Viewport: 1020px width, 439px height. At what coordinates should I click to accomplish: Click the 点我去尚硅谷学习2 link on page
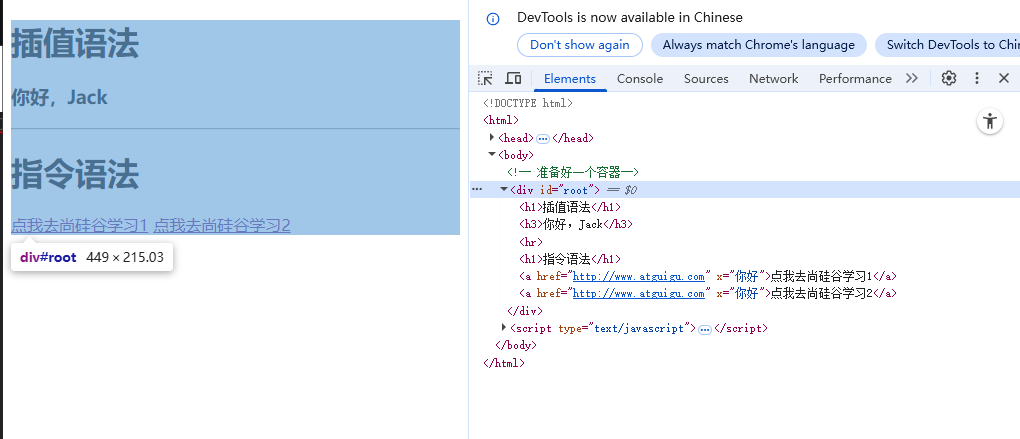pyautogui.click(x=222, y=226)
